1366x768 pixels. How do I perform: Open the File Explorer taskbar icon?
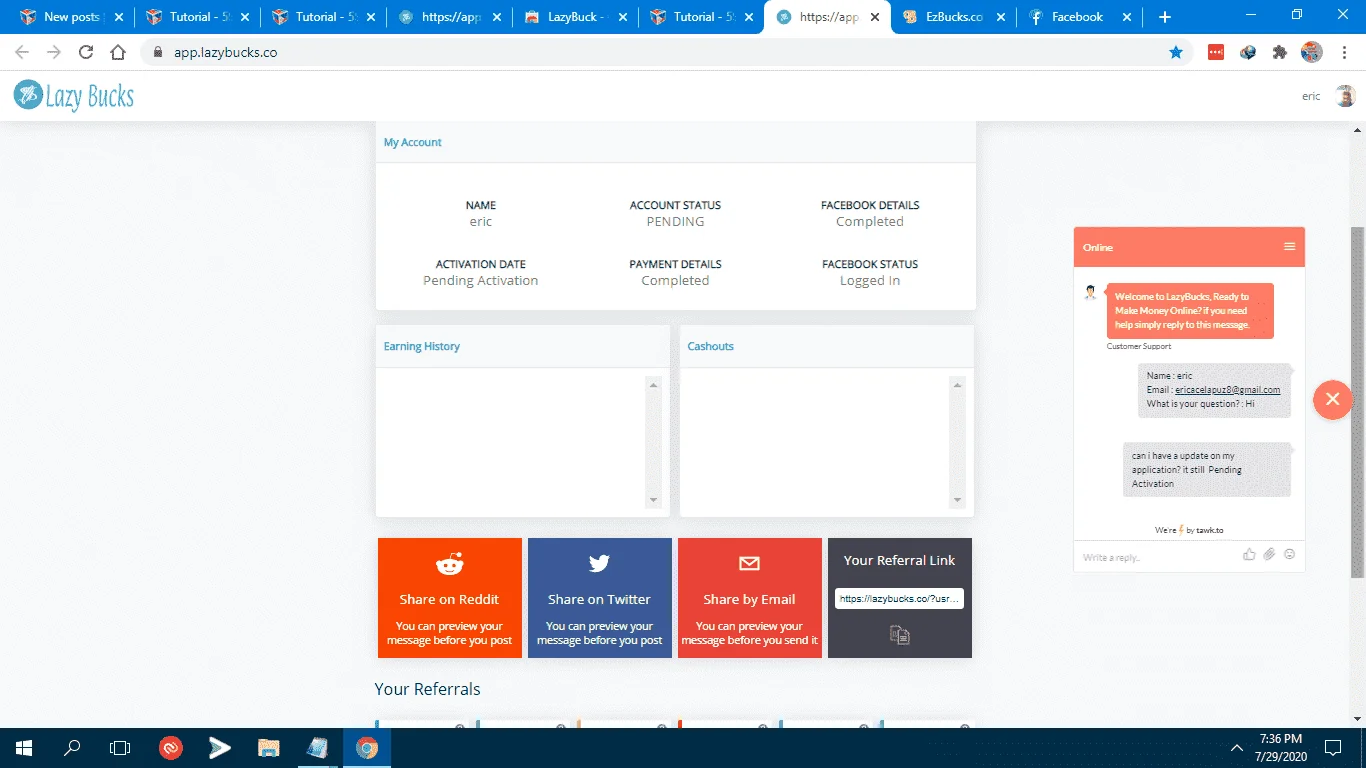(268, 747)
